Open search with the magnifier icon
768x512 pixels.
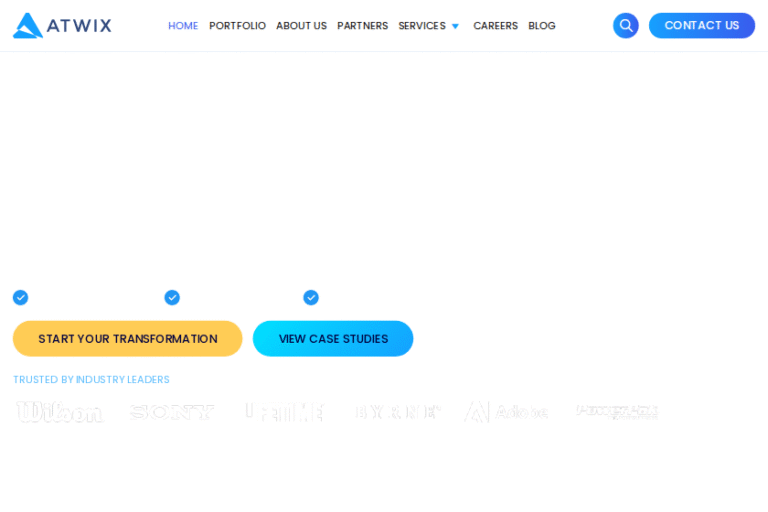pos(626,26)
